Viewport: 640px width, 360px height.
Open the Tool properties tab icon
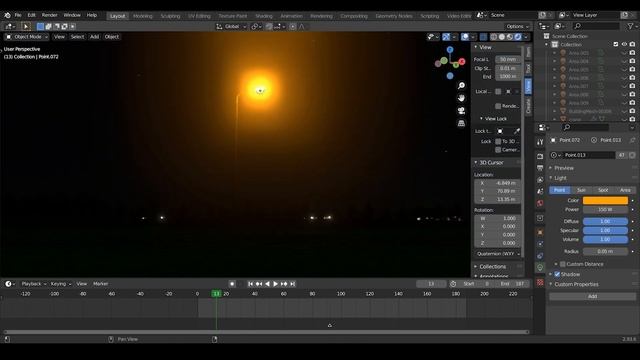pyautogui.click(x=540, y=142)
